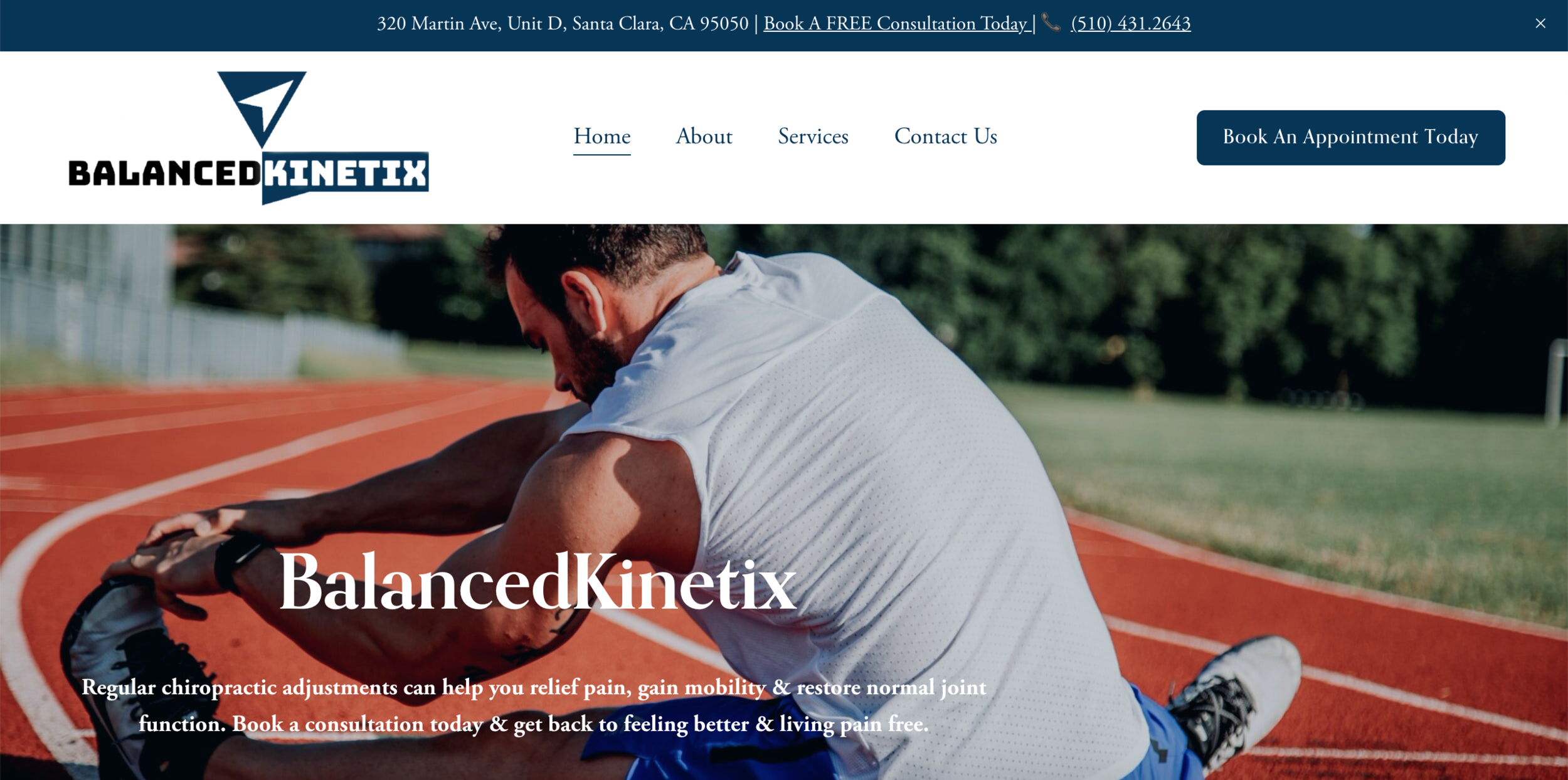
Task: Click the BALANCED wordmark in the logo
Action: (x=164, y=174)
